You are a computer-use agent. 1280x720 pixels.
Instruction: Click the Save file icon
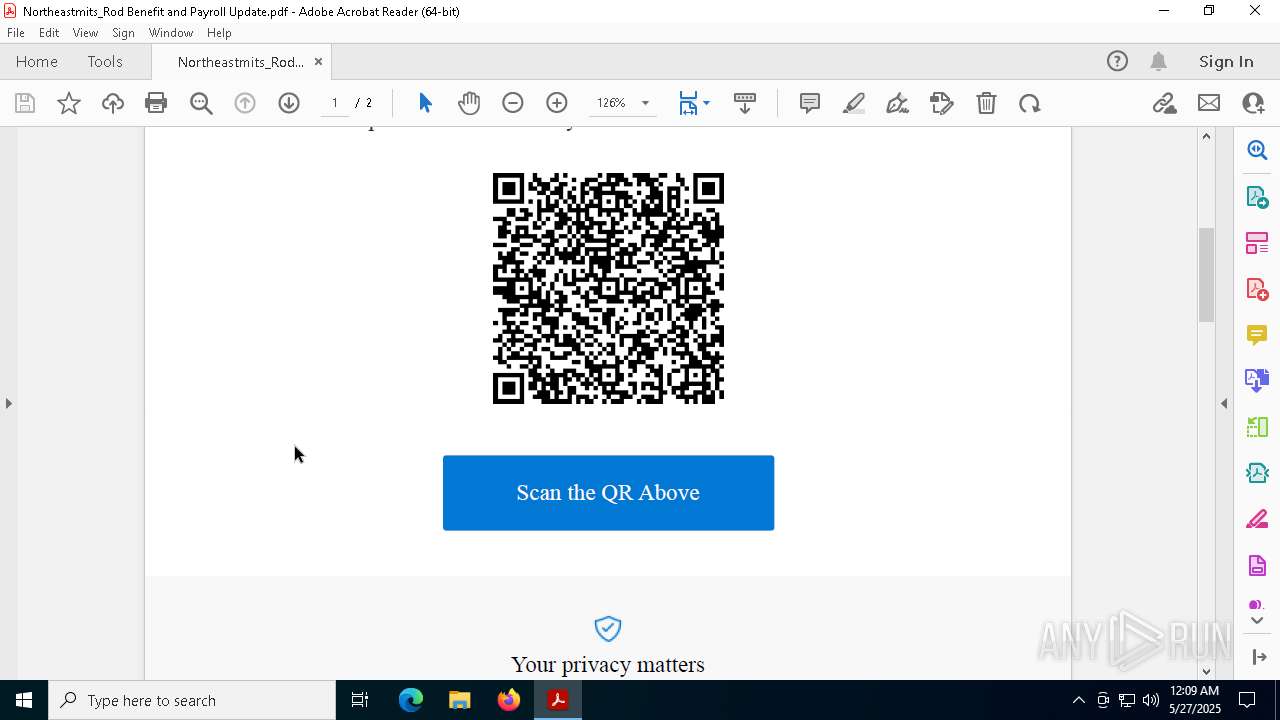[x=25, y=103]
